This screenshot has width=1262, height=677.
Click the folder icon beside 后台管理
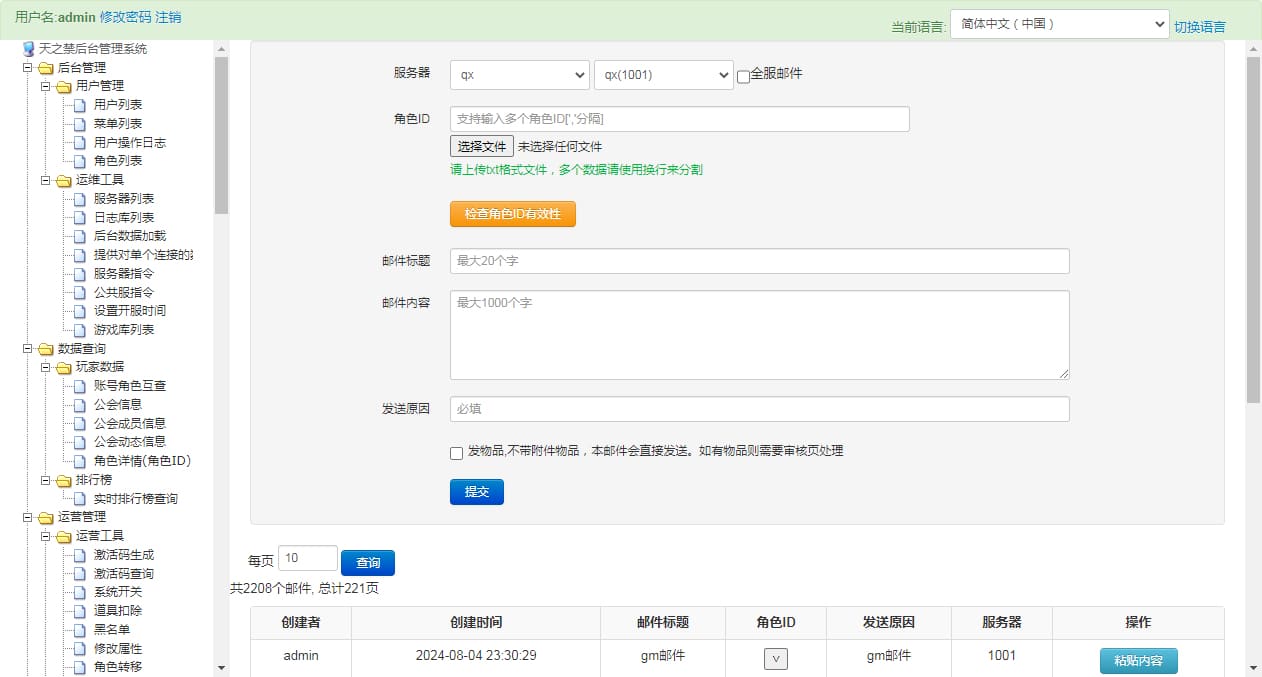[x=46, y=68]
